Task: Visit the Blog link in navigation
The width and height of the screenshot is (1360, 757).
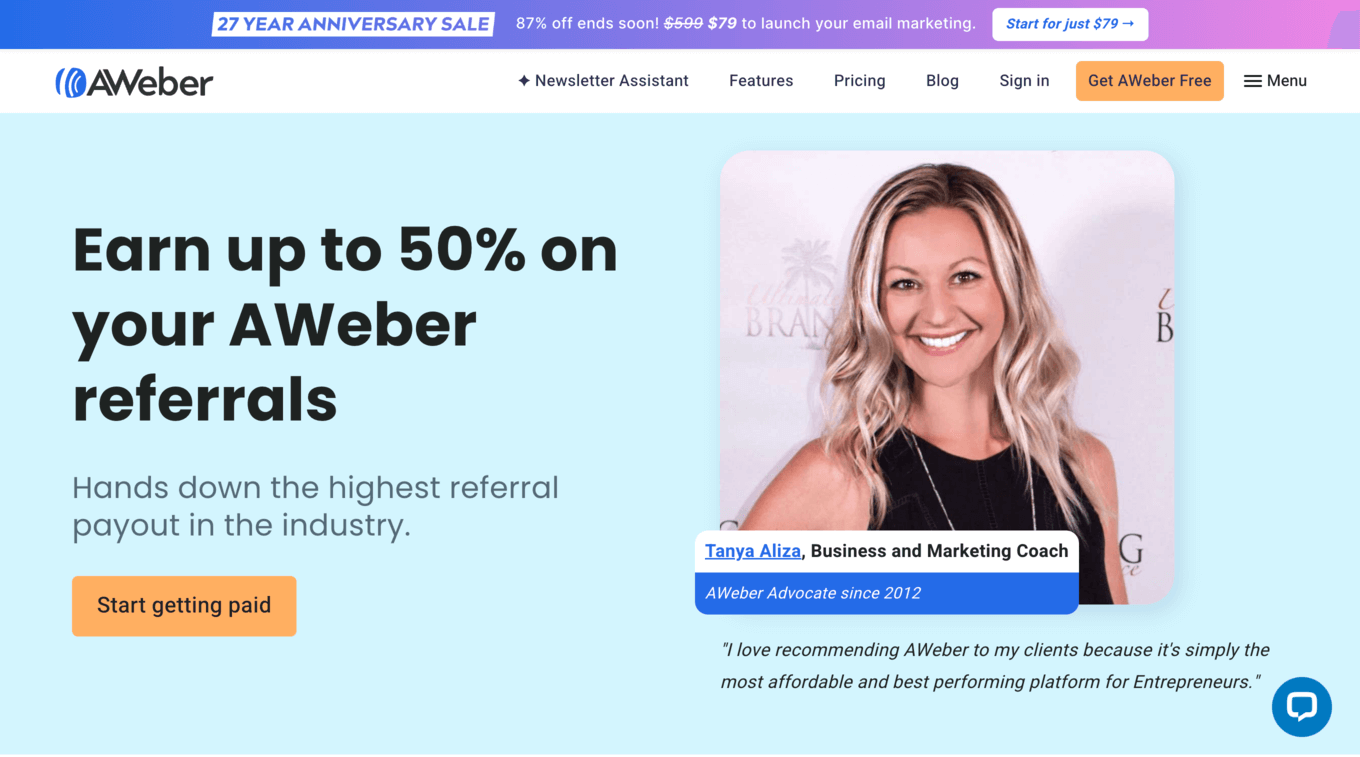Action: coord(942,81)
